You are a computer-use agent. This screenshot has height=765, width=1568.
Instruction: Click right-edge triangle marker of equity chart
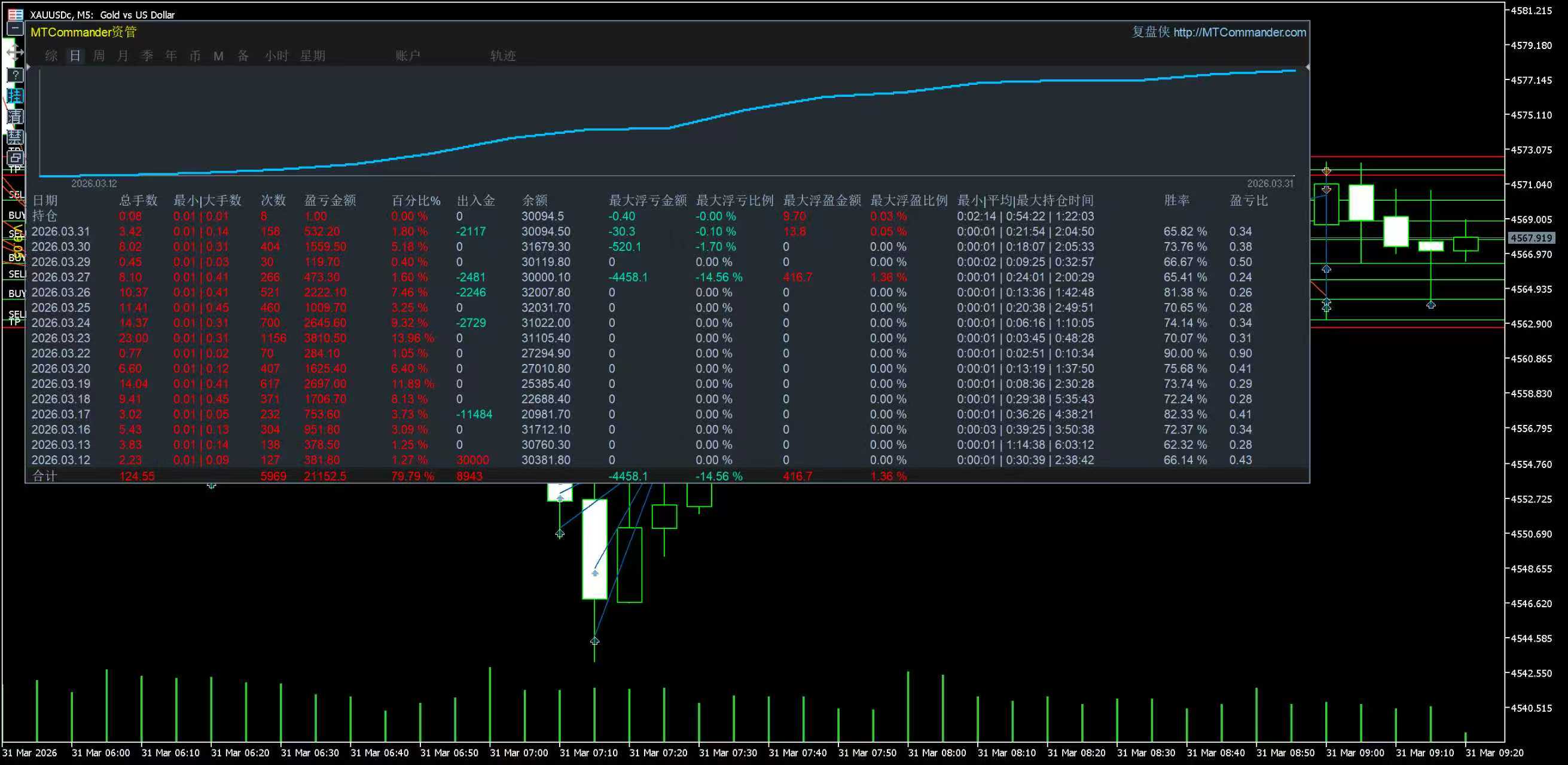(x=1307, y=67)
